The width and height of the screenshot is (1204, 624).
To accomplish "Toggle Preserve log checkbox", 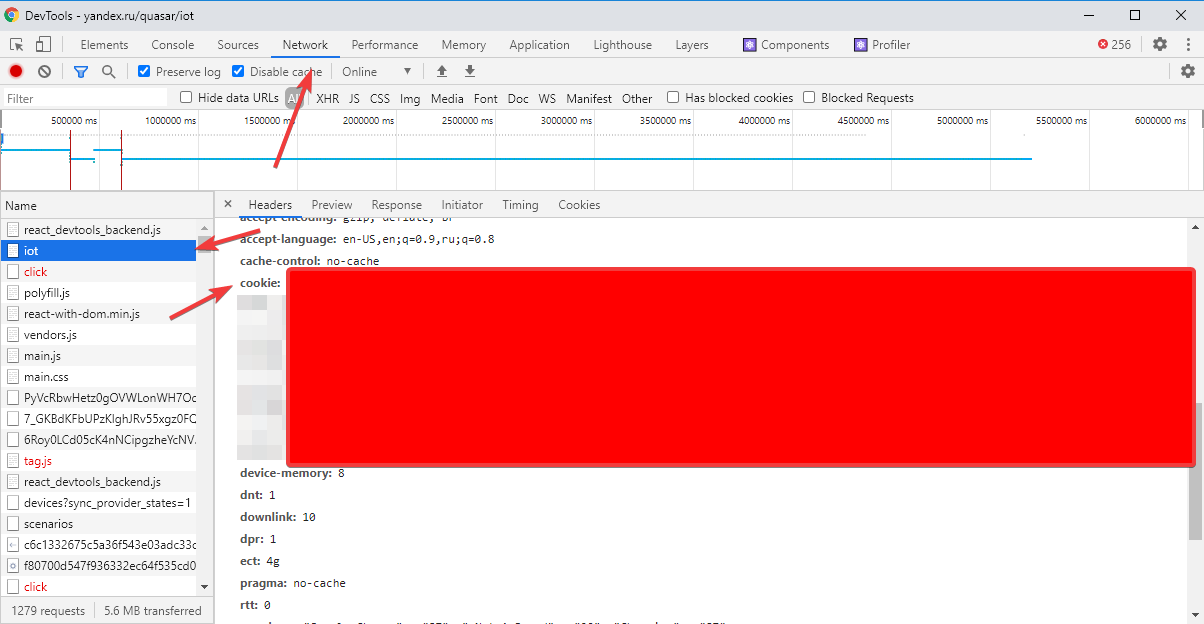I will pos(144,71).
